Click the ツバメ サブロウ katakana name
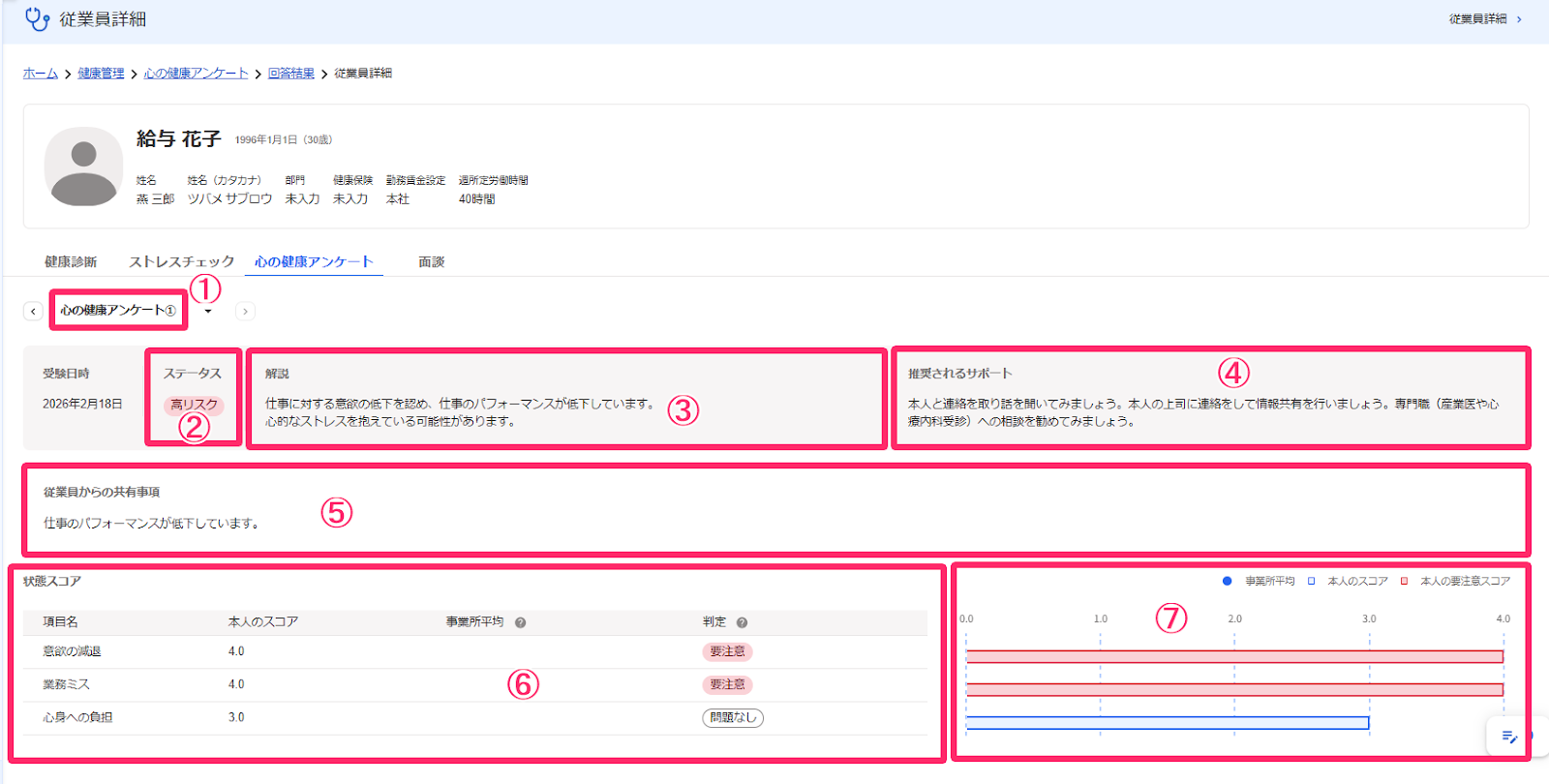The height and width of the screenshot is (784, 1549). [229, 198]
